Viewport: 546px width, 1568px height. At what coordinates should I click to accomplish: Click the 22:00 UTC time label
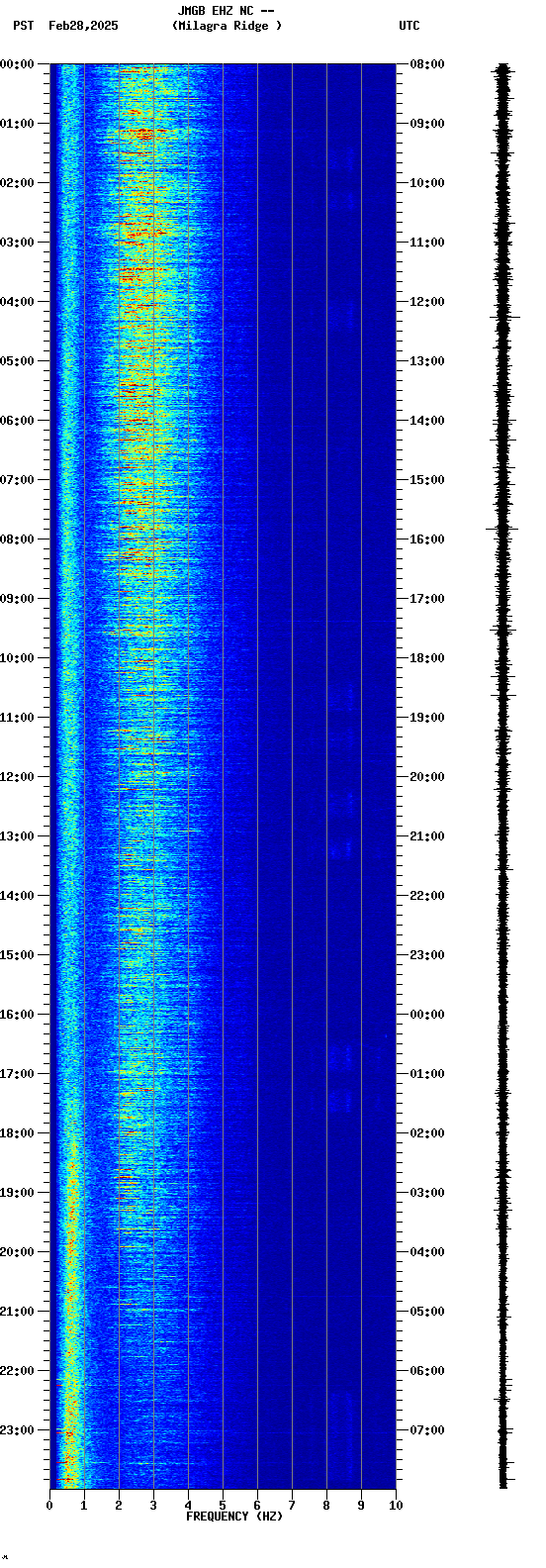click(427, 896)
